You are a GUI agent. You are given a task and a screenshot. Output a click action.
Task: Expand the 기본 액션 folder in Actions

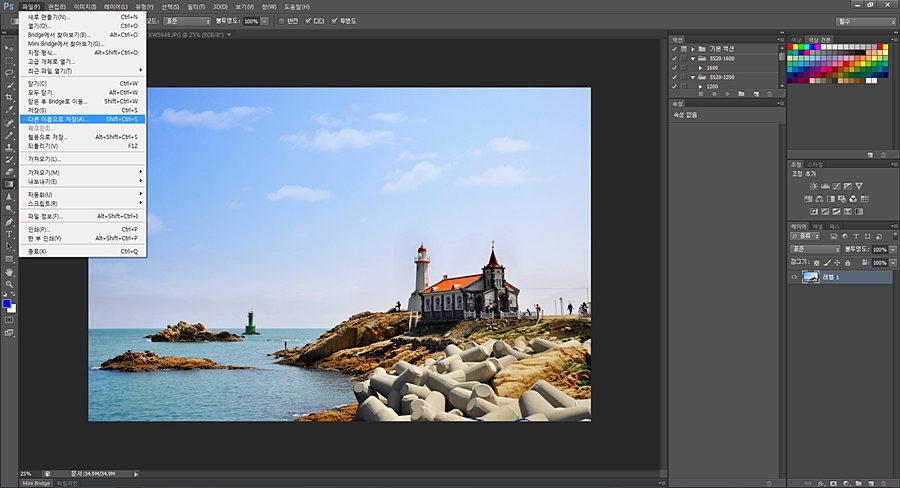(693, 48)
